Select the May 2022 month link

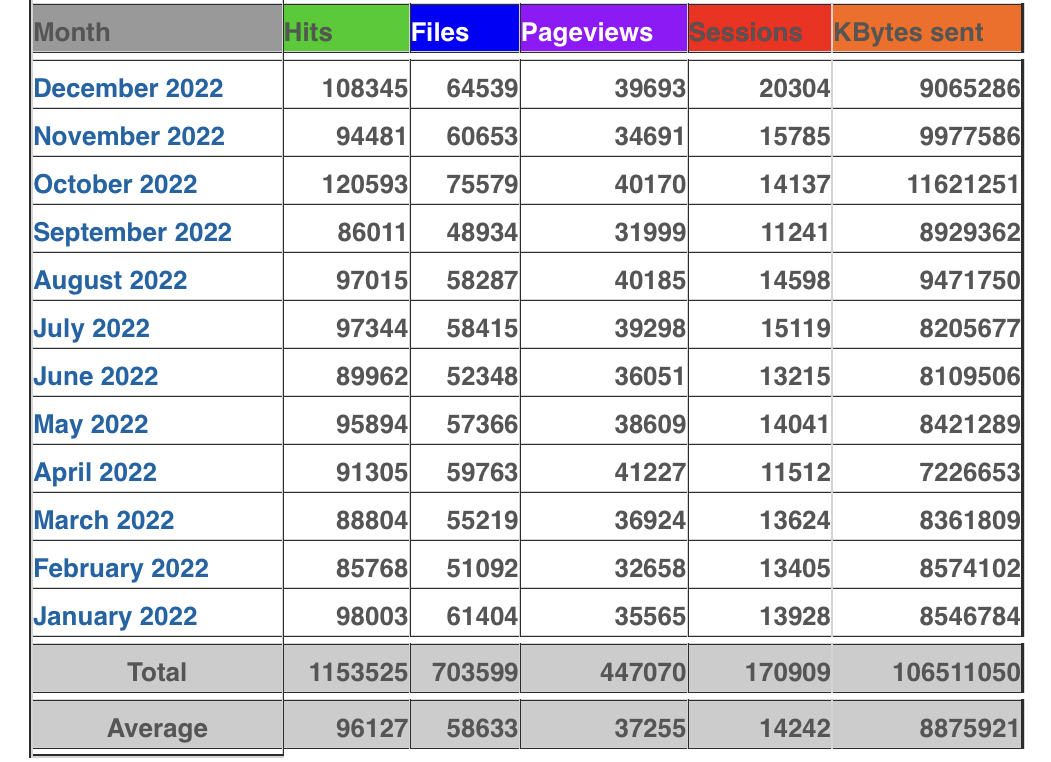[91, 424]
